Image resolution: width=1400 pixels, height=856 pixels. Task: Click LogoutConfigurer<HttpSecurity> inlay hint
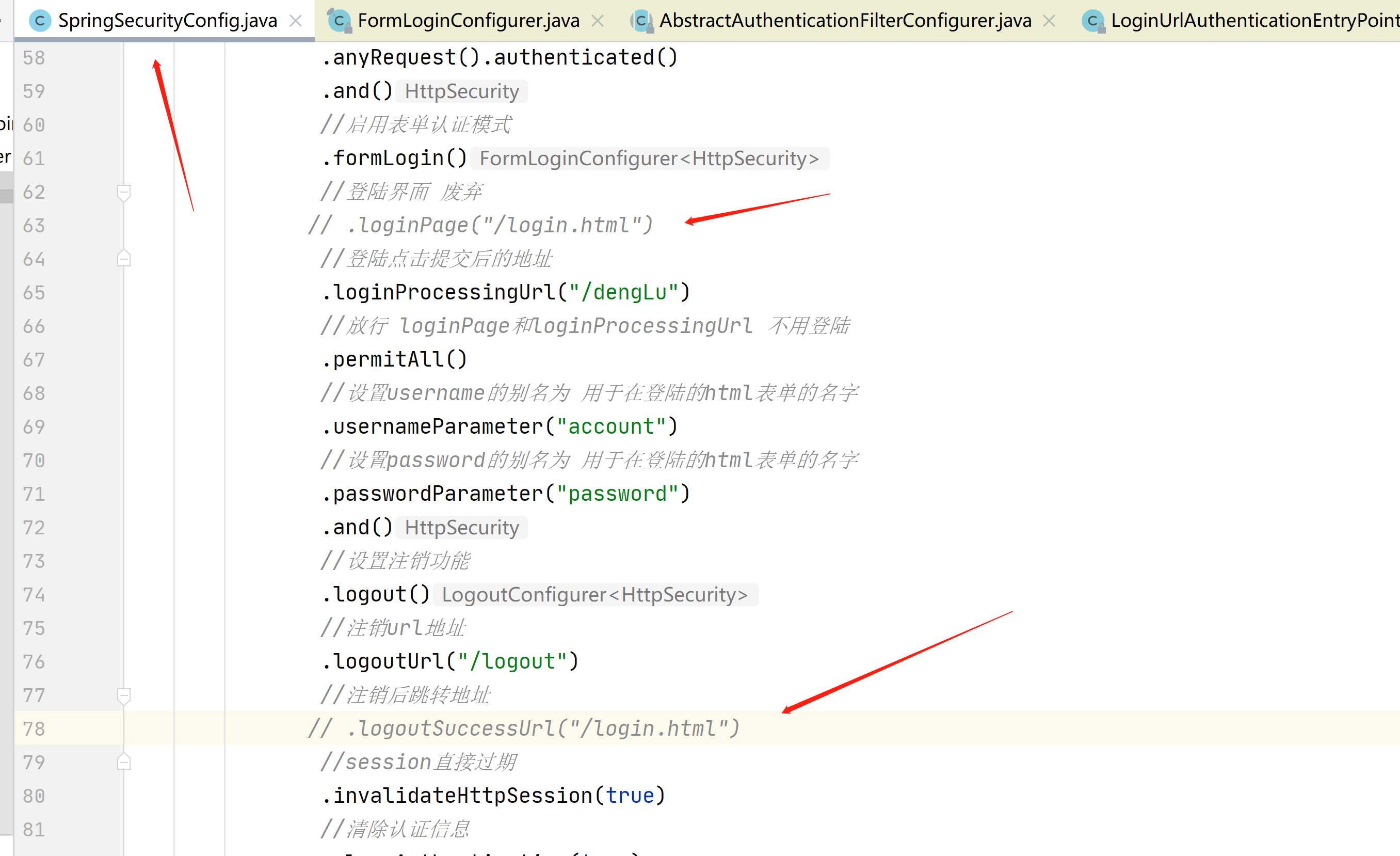pos(594,595)
